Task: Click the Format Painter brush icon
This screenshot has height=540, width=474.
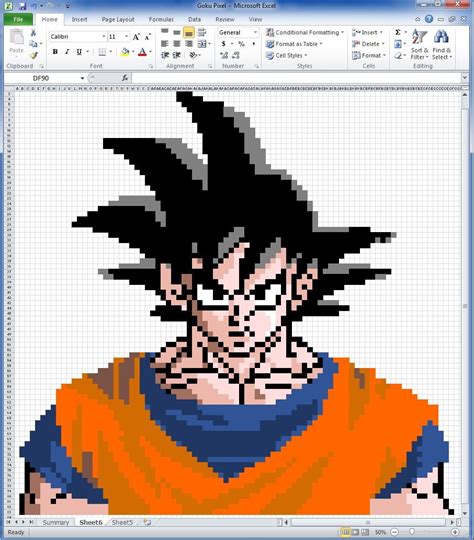Action: click(33, 55)
